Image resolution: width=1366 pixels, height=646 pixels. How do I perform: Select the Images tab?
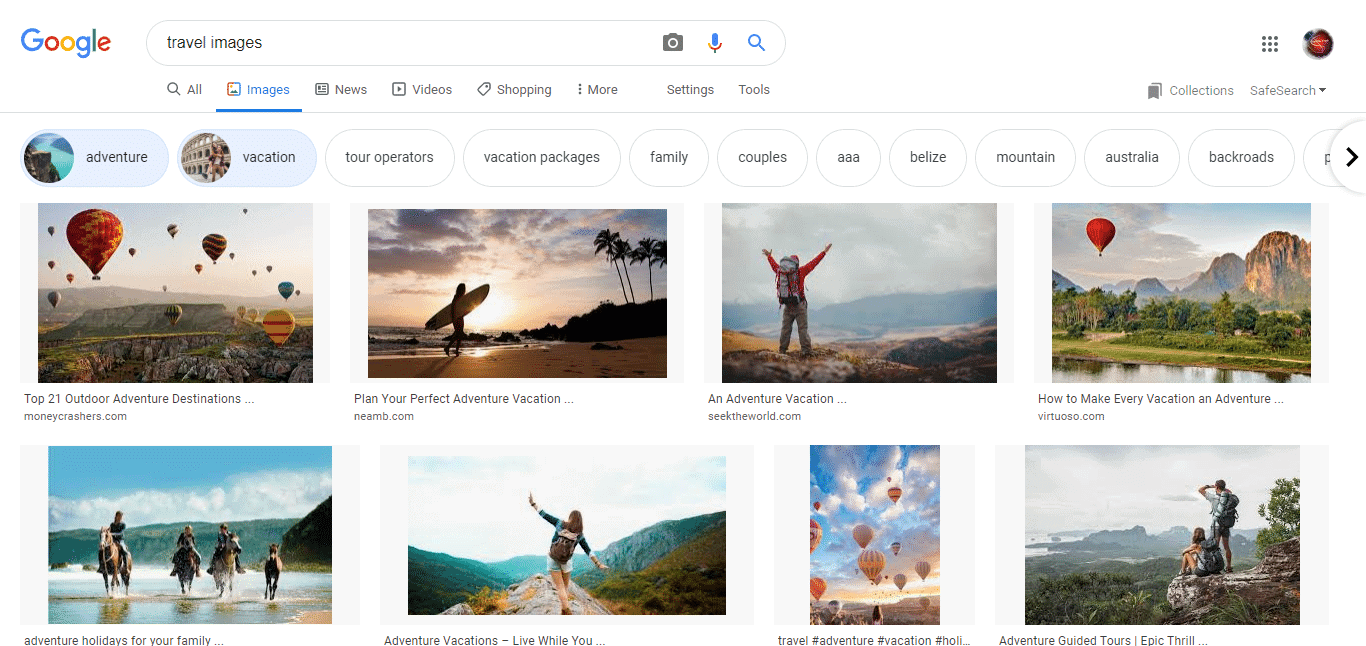[258, 89]
